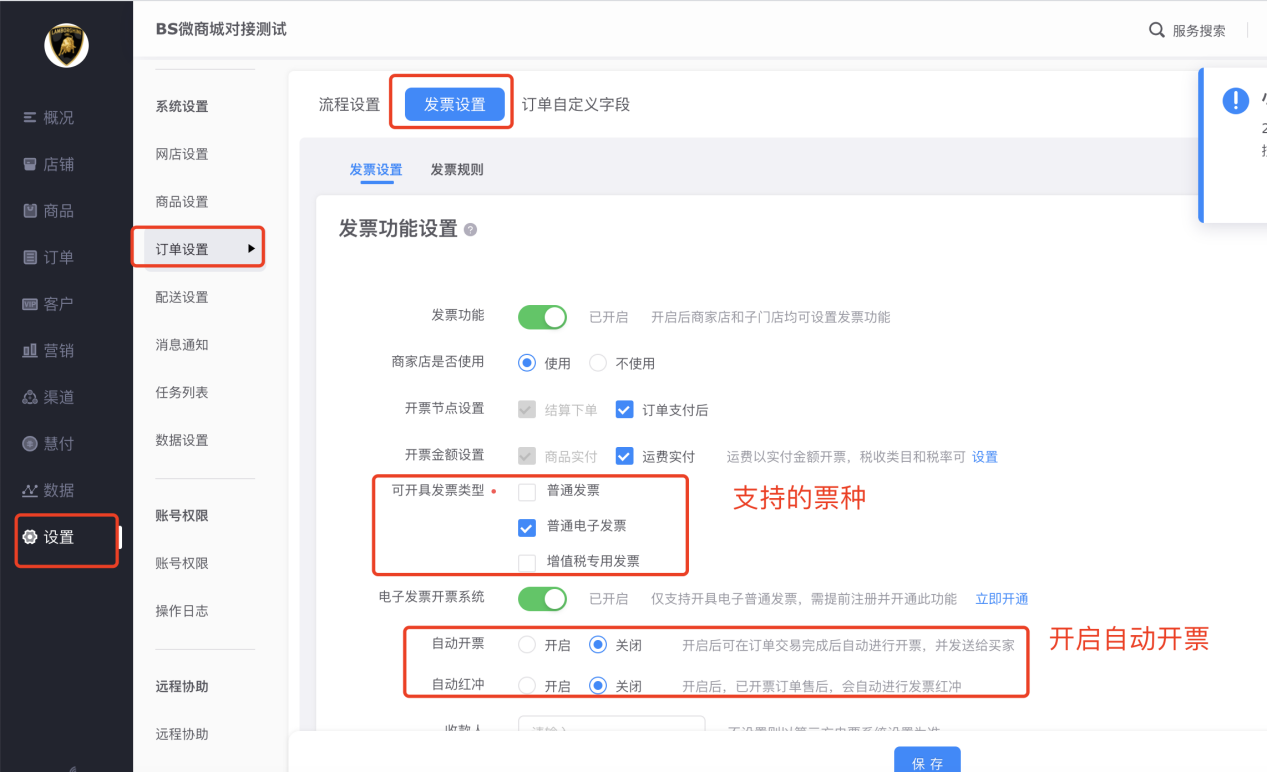
Task: Select 使用 radio for 商家店是否使用
Action: click(527, 363)
